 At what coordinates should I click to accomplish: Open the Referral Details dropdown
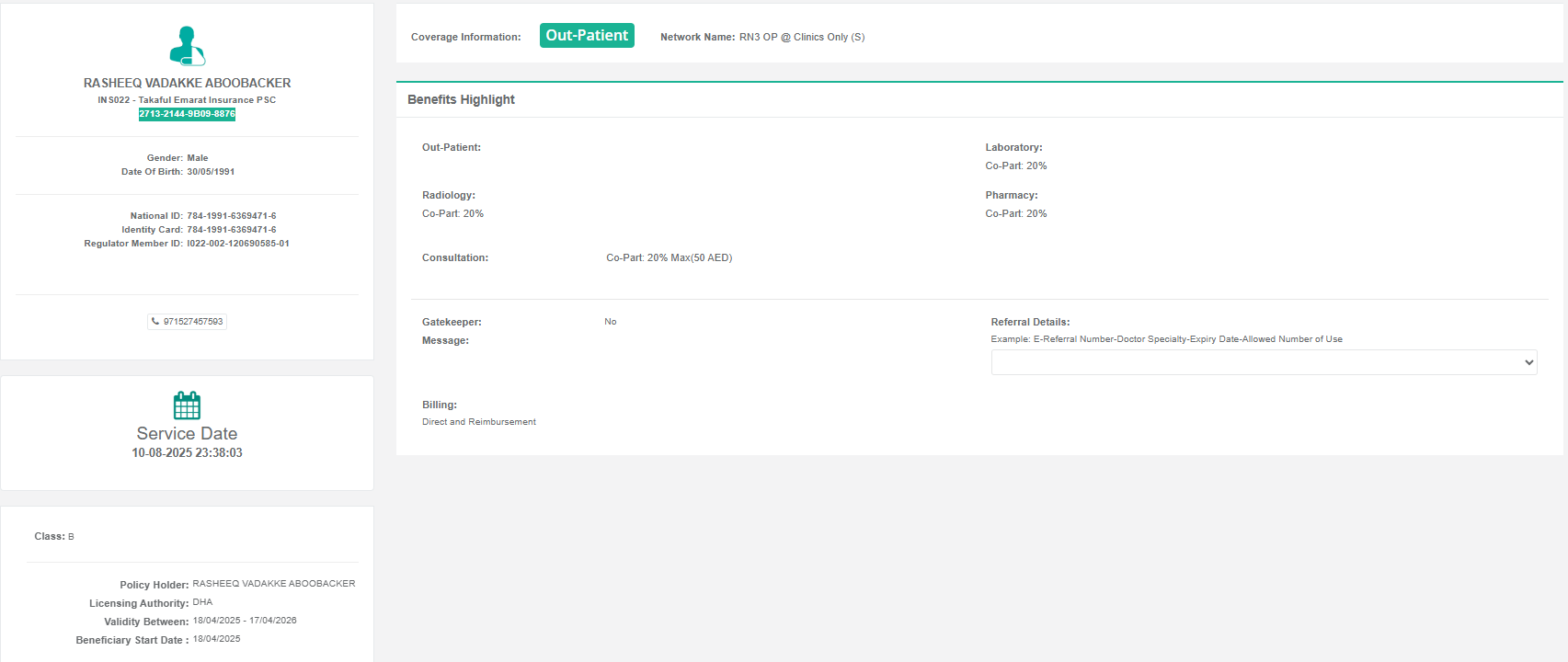click(1263, 362)
